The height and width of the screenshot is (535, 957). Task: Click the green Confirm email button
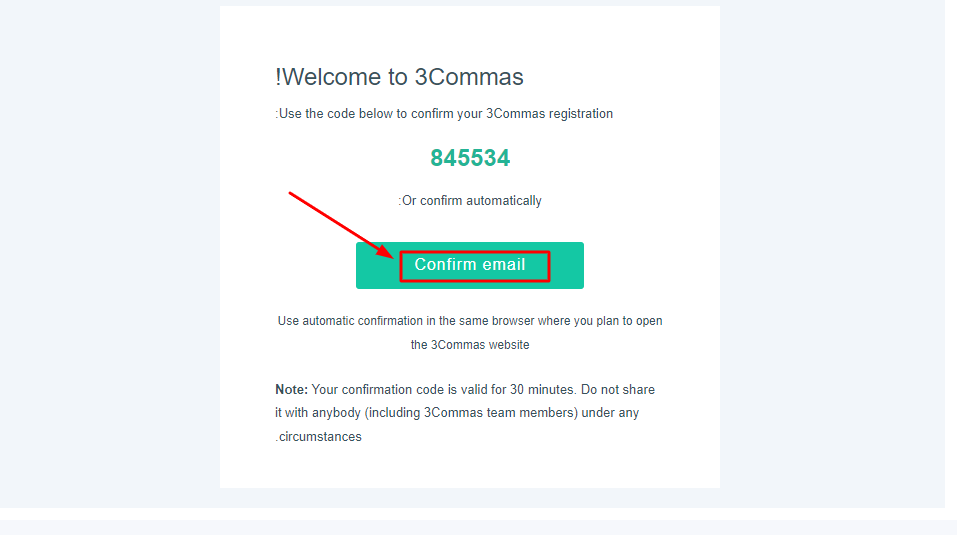pyautogui.click(x=469, y=265)
